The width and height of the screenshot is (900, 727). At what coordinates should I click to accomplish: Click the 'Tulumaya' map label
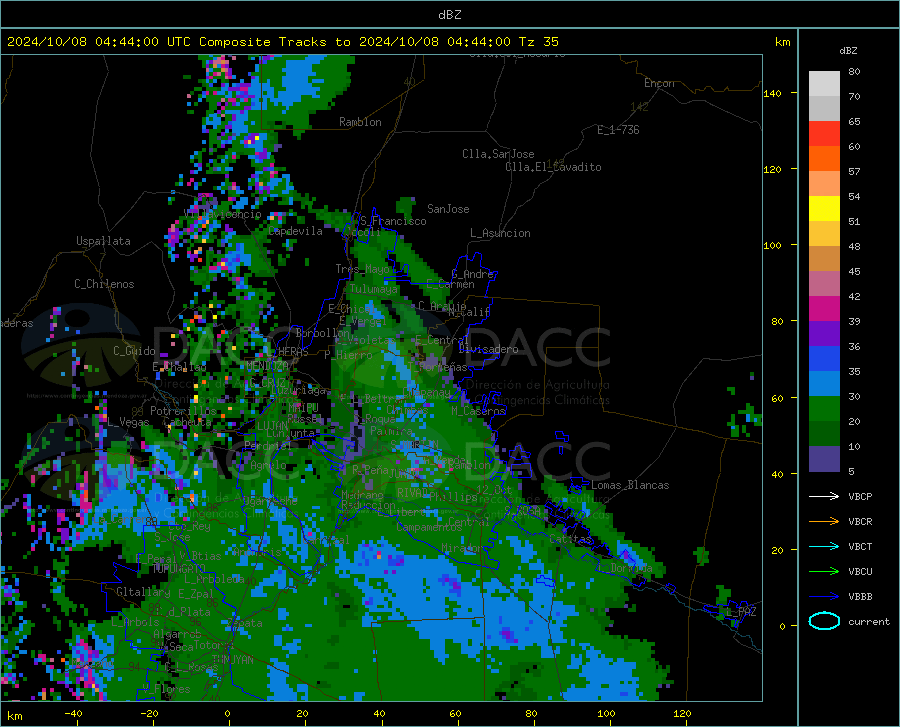[x=374, y=289]
